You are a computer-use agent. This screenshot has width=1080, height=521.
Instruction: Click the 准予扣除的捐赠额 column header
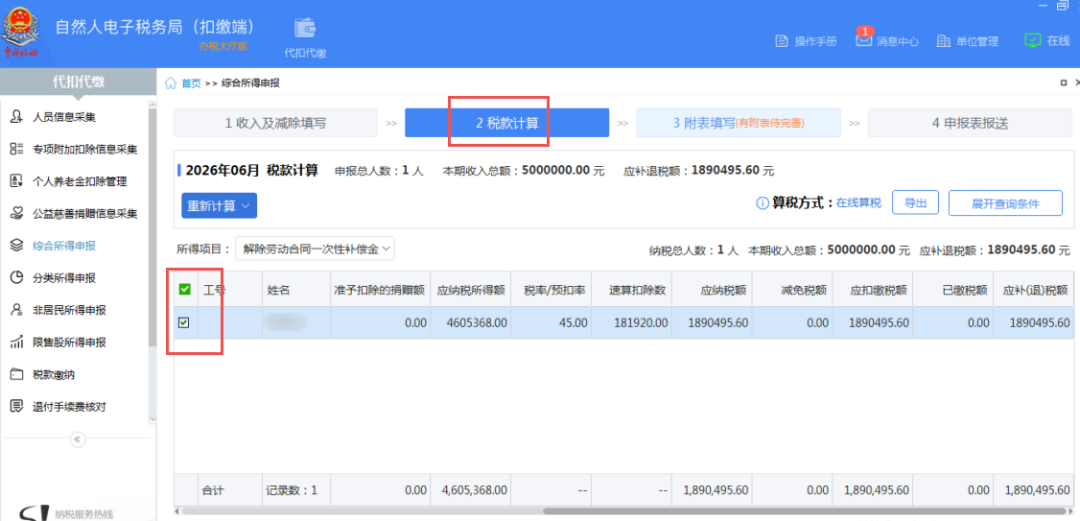tap(381, 289)
